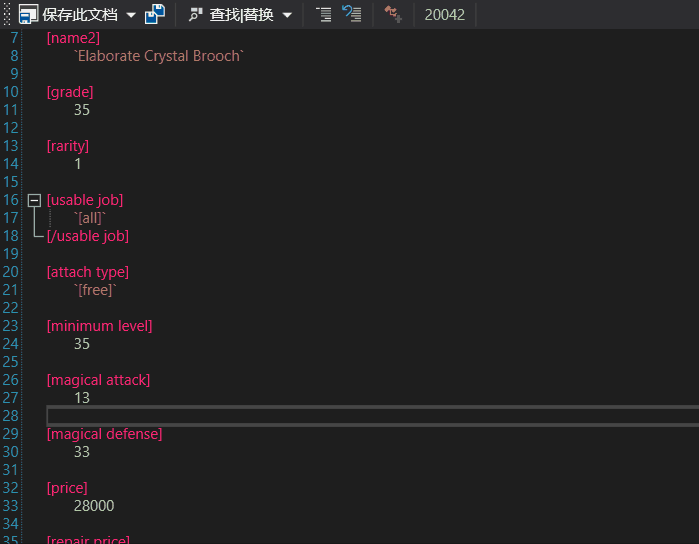
Task: Click the [grade] tag
Action: coord(70,92)
